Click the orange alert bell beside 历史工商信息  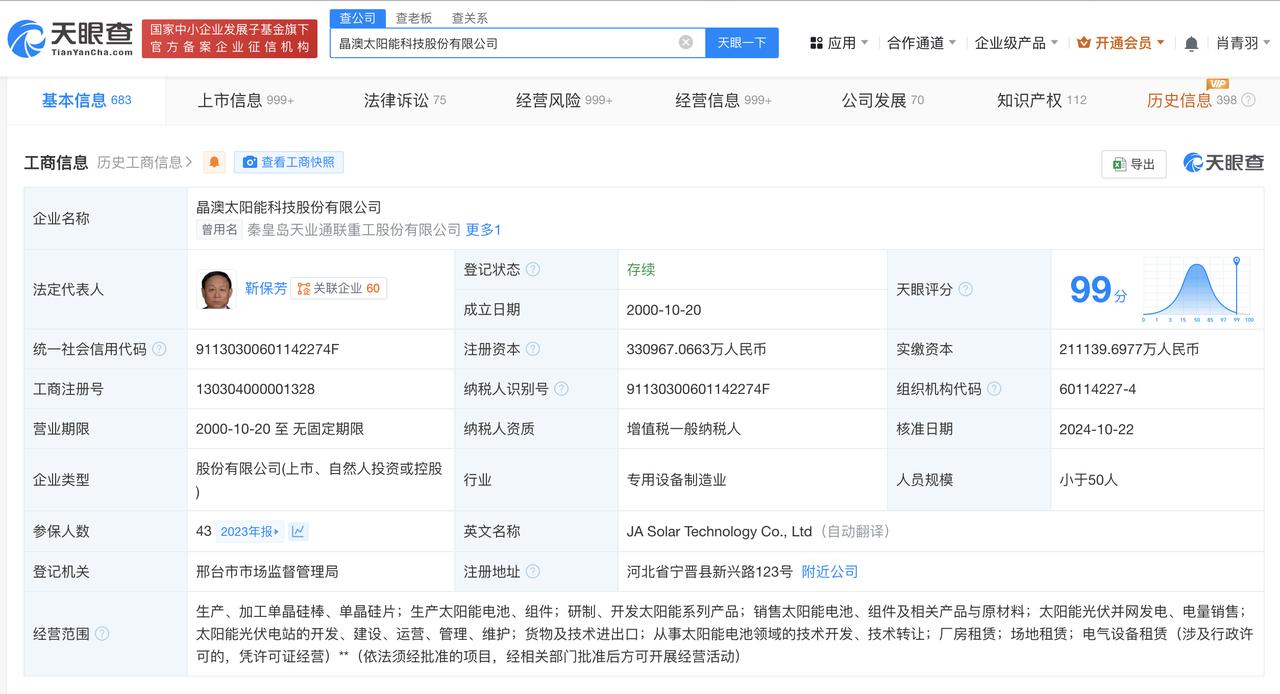(x=214, y=162)
